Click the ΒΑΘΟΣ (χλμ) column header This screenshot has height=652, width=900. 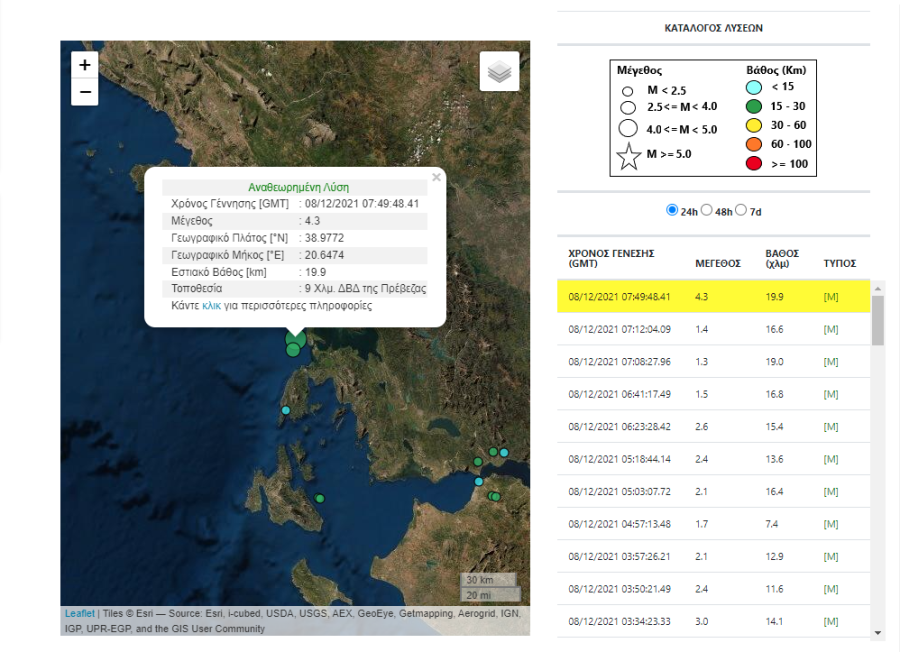[782, 258]
